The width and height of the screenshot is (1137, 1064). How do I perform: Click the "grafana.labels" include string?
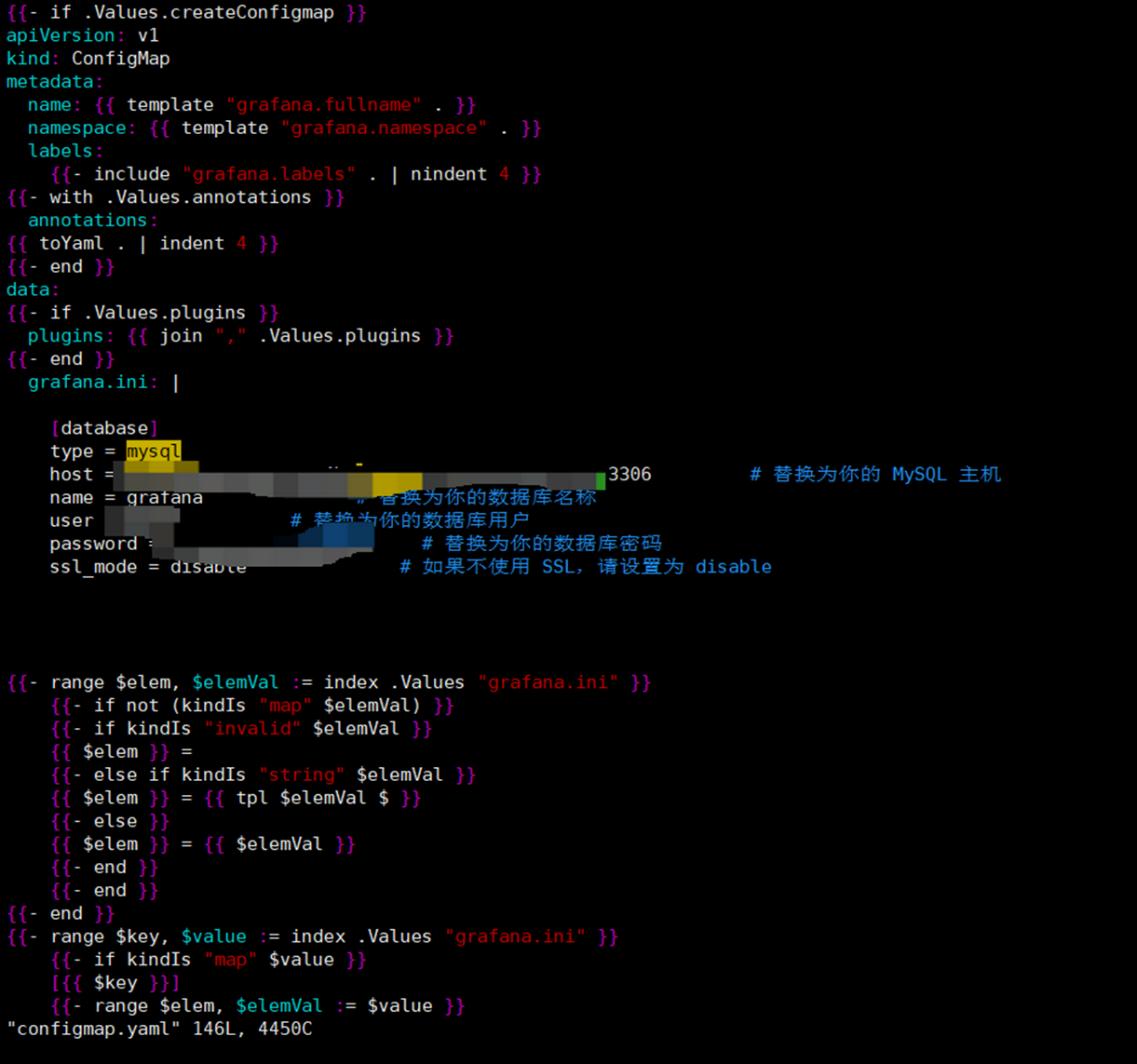click(x=270, y=174)
